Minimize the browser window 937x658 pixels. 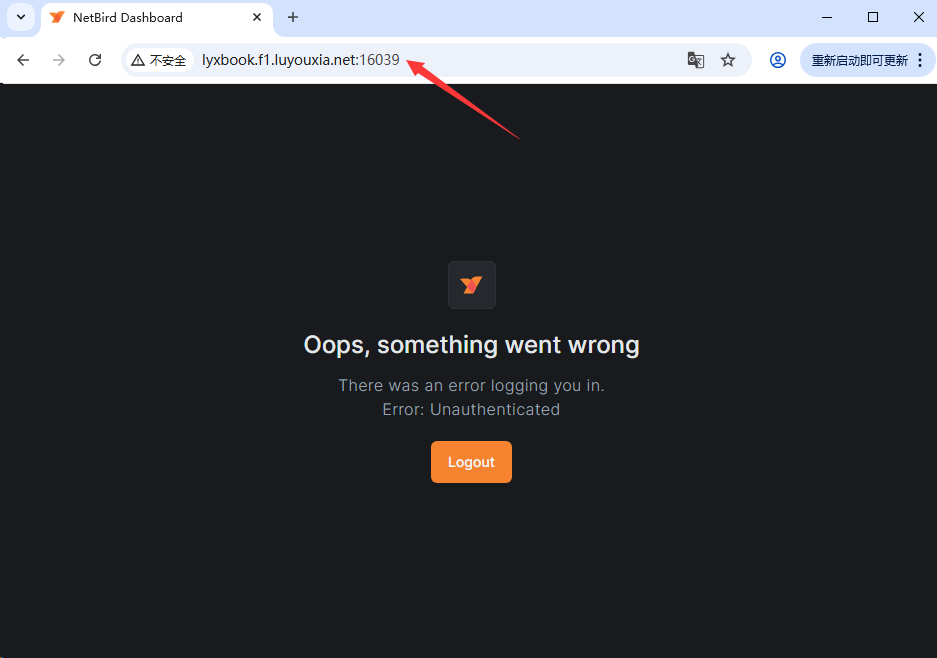827,17
